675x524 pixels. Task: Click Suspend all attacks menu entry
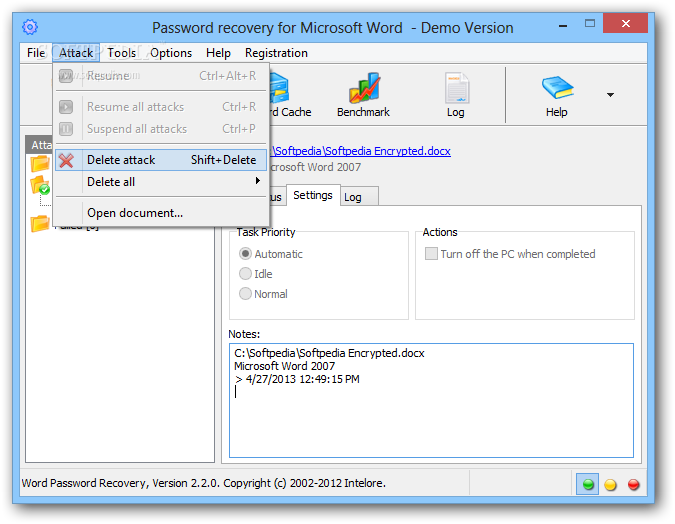[x=161, y=129]
